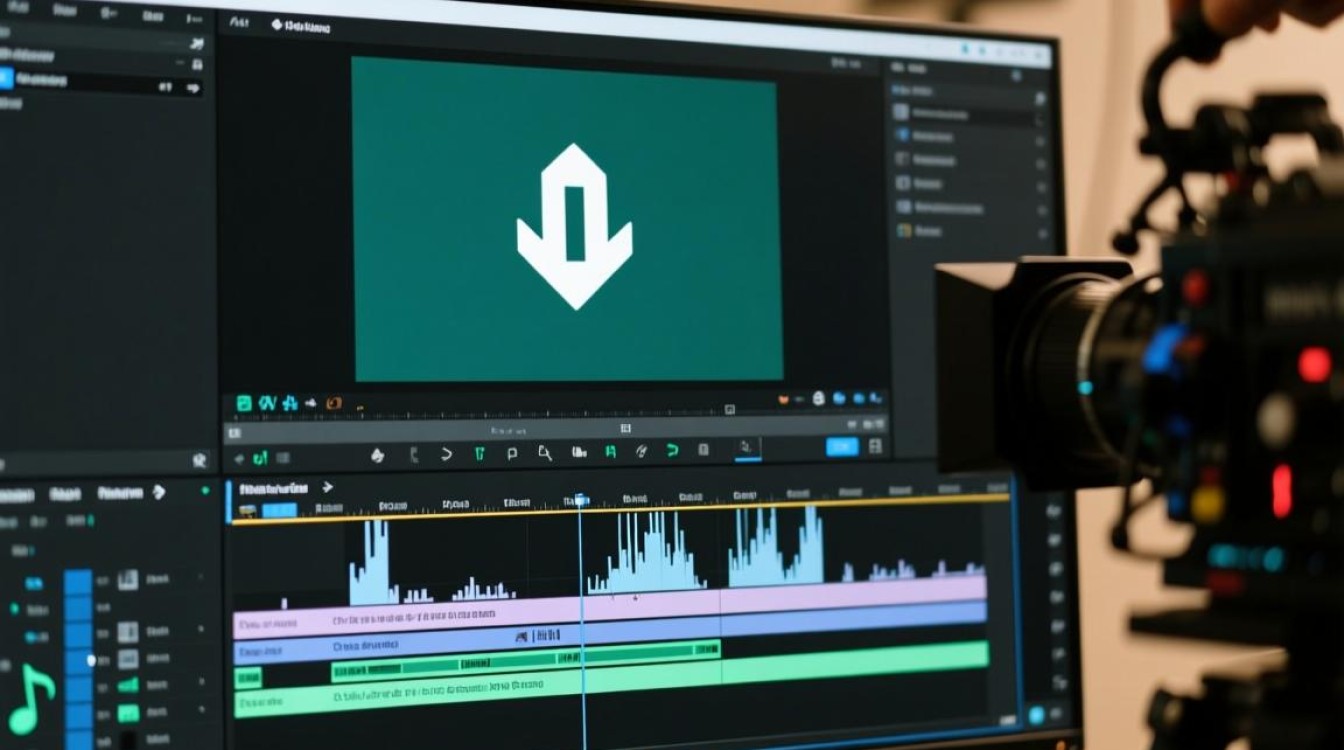This screenshot has height=750, width=1344.
Task: Click the blue button right of editing toolbar
Action: coord(842,447)
